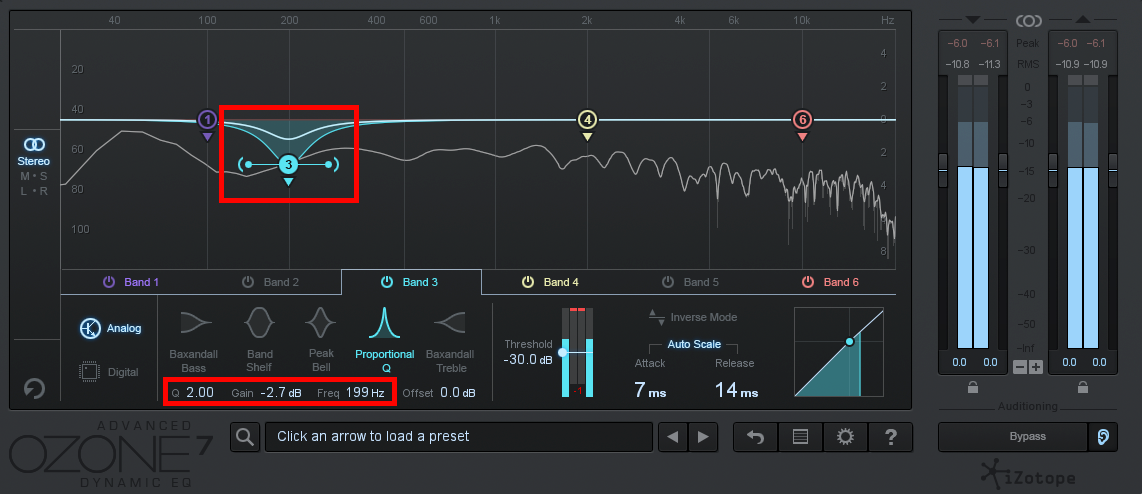Image resolution: width=1142 pixels, height=494 pixels.
Task: Click the ear auditioning icon beside Bypass
Action: click(1103, 437)
